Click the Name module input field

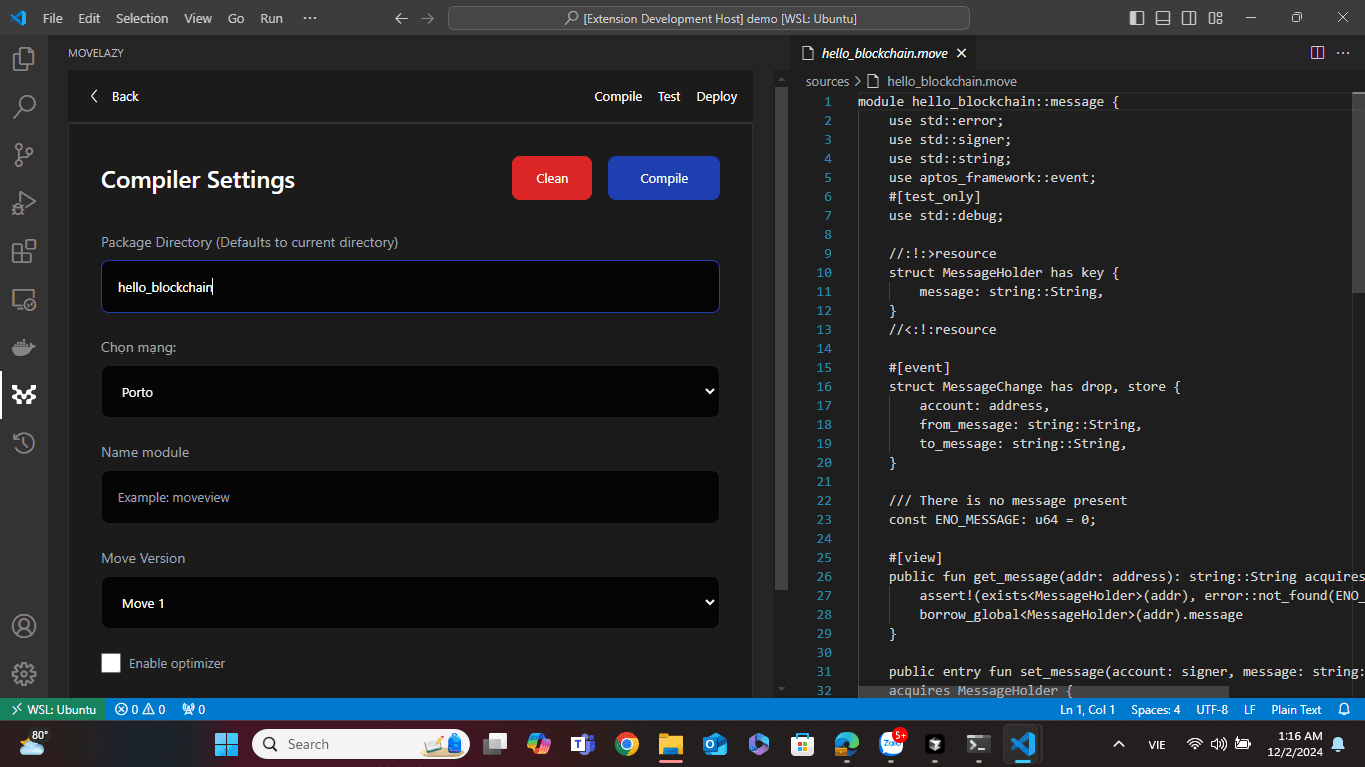point(410,497)
